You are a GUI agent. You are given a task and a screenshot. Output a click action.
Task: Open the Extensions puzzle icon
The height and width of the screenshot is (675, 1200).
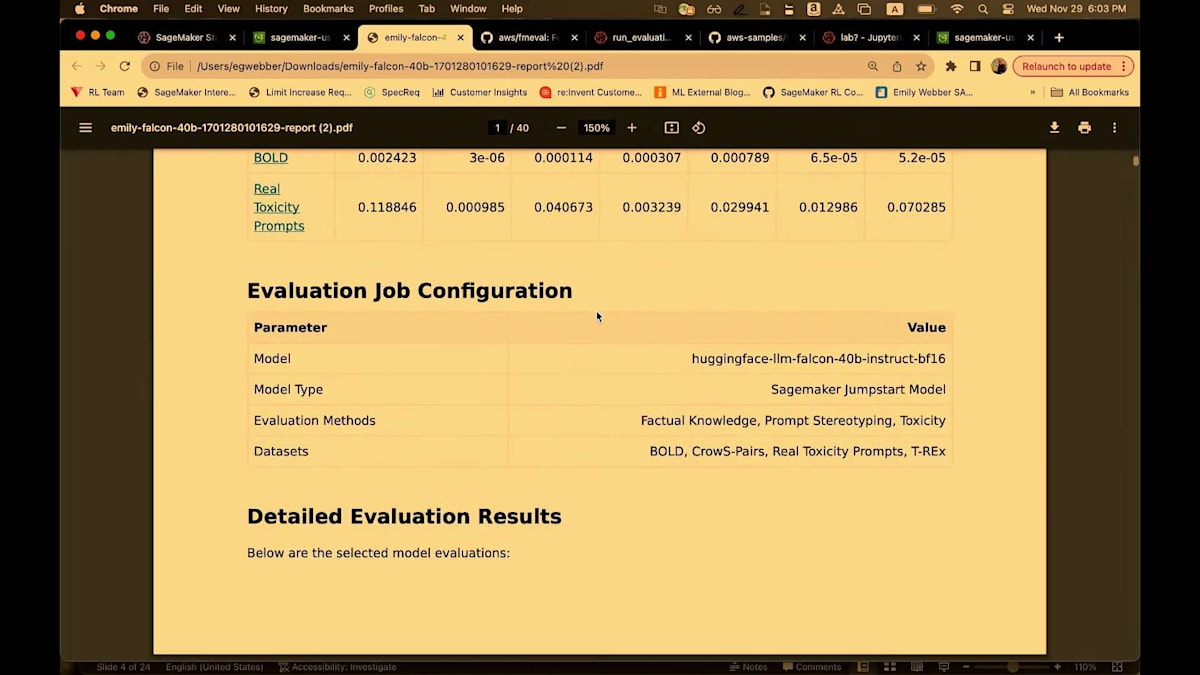[951, 66]
